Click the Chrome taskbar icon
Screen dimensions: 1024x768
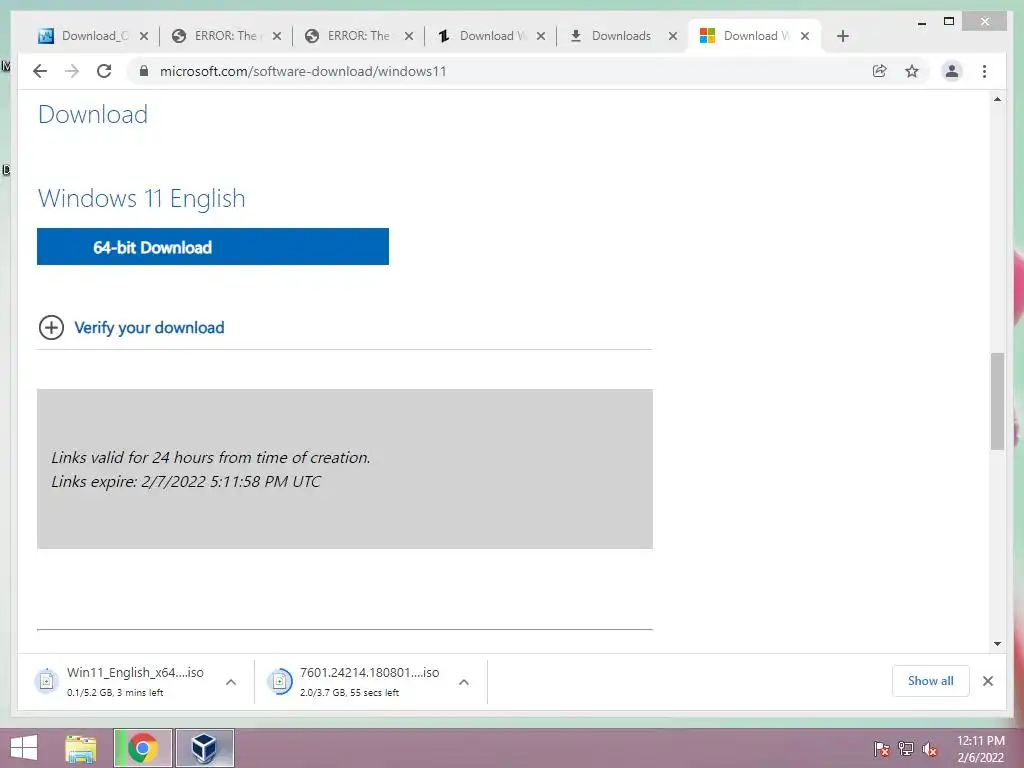coord(142,748)
